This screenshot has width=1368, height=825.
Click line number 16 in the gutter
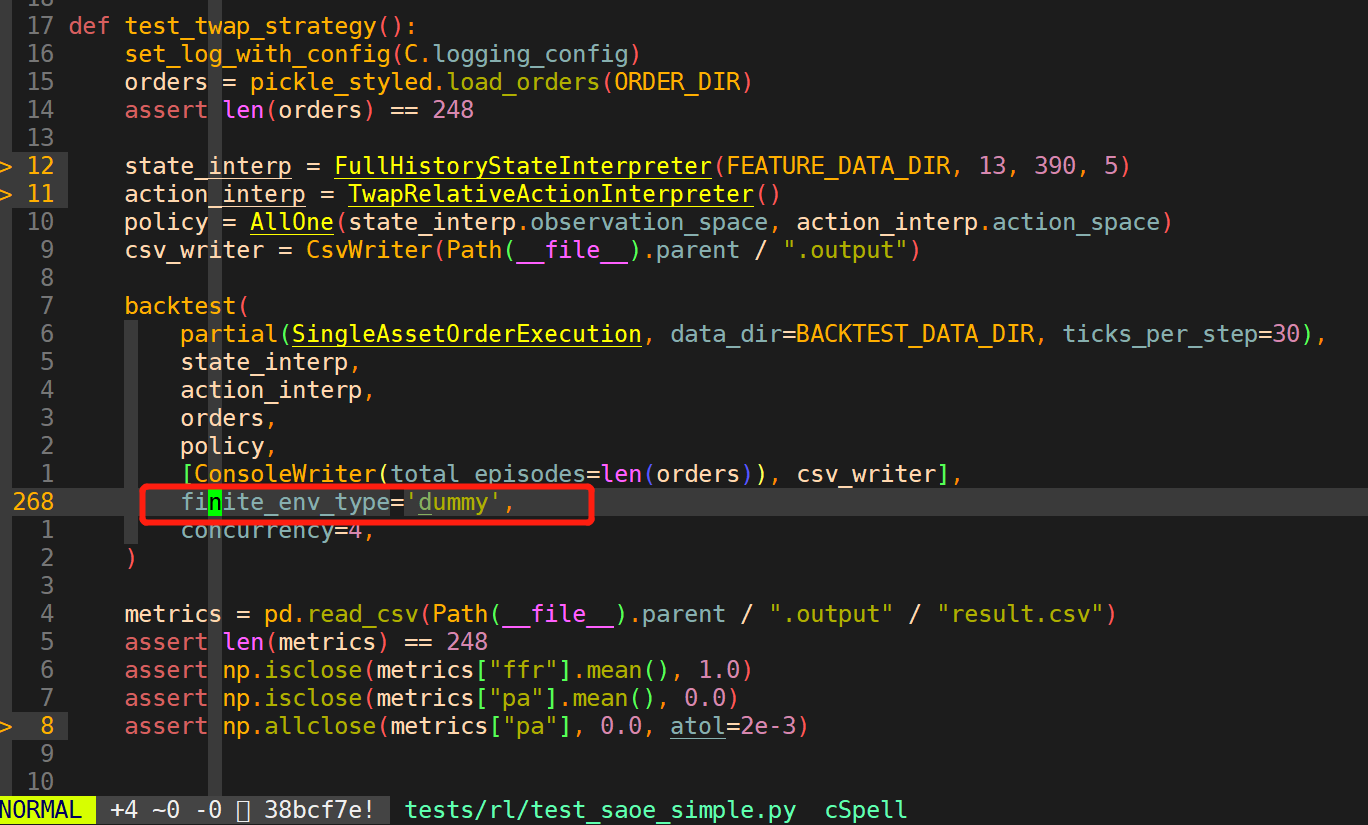41,53
